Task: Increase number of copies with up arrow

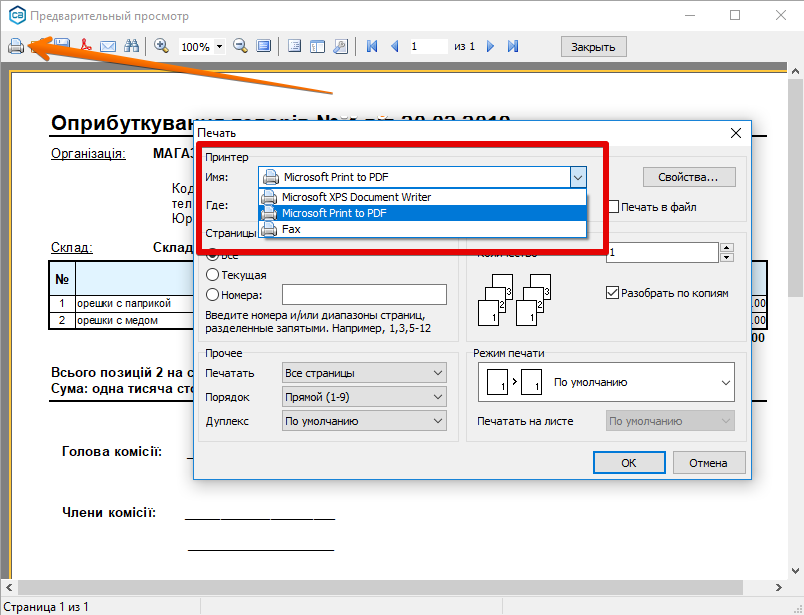Action: point(727,248)
